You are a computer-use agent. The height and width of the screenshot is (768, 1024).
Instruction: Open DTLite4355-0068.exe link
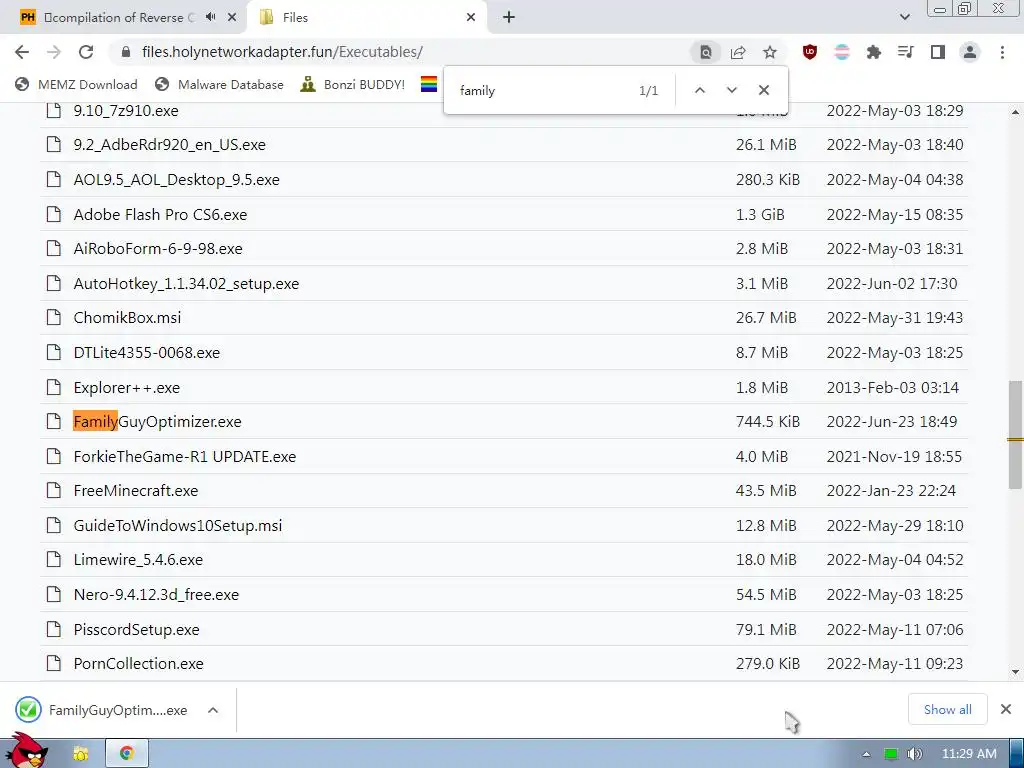tap(147, 353)
